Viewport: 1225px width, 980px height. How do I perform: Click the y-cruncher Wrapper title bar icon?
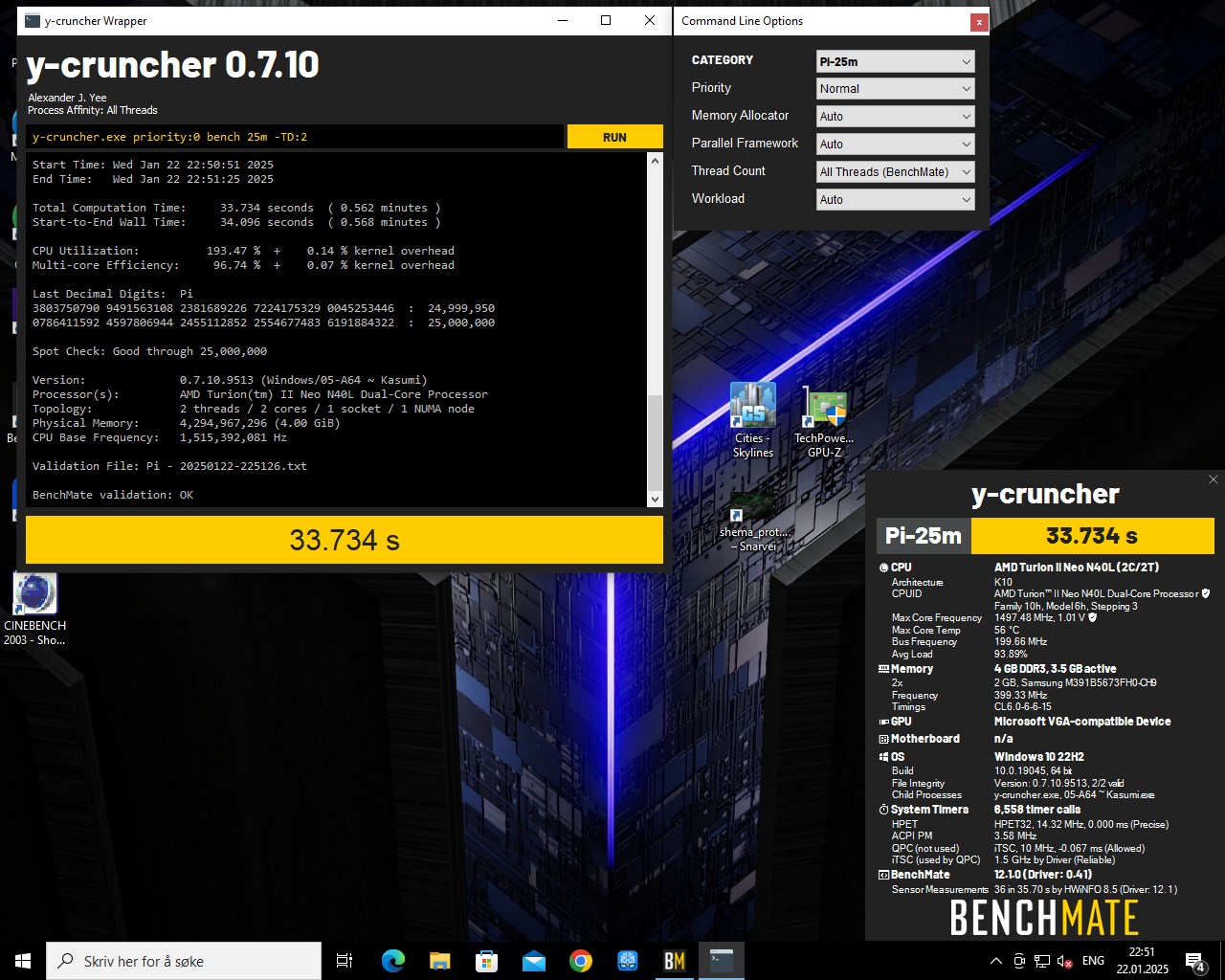33,20
